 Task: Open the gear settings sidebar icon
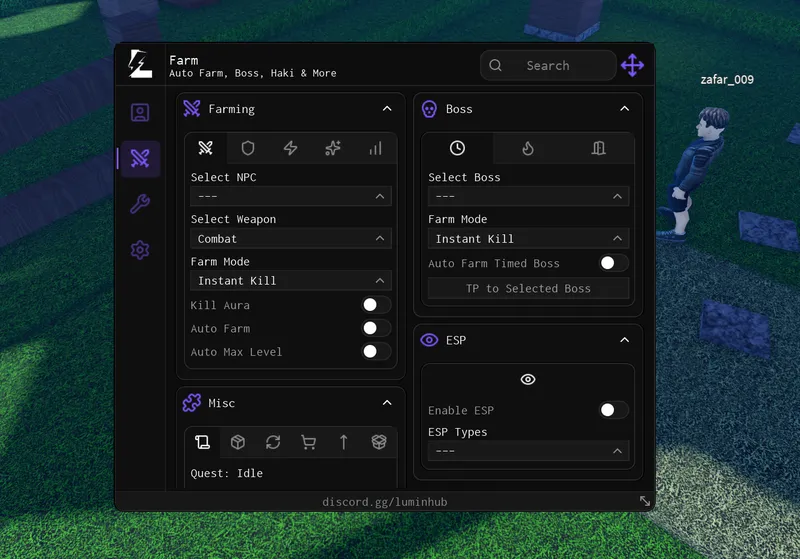tap(140, 250)
